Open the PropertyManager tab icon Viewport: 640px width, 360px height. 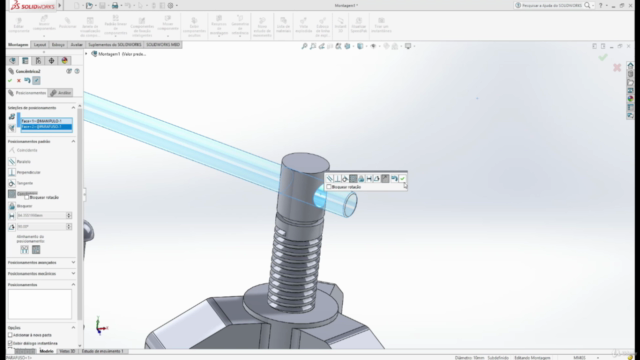point(25,61)
